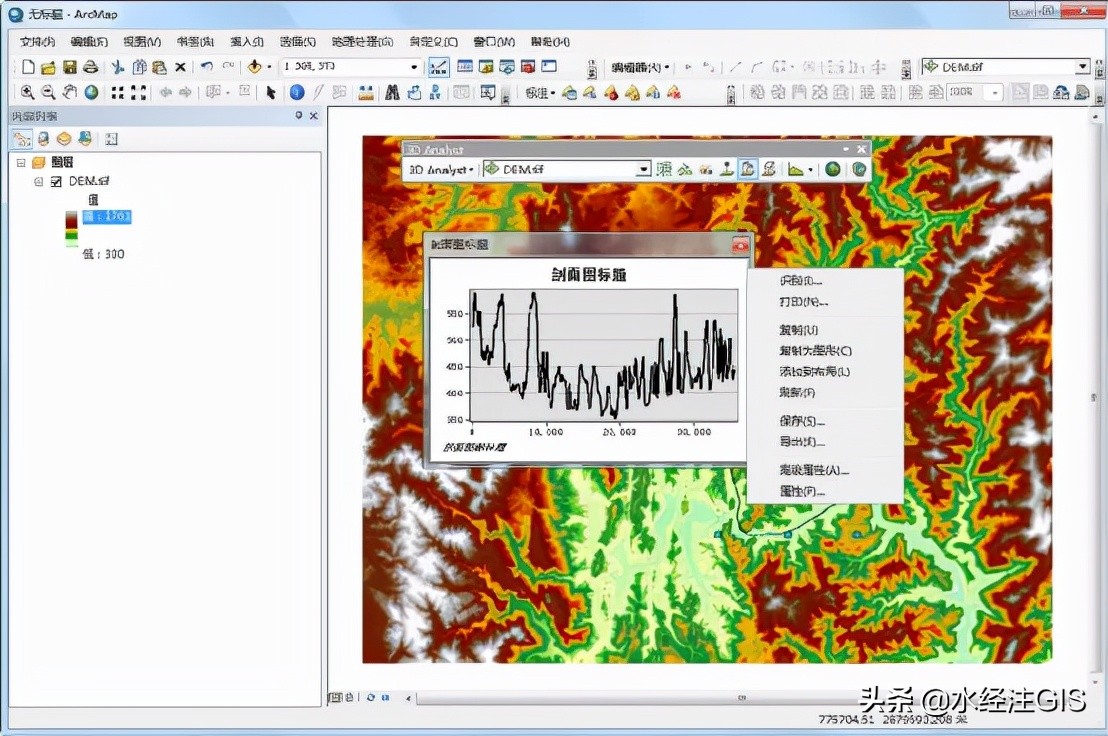Open the Find binoculars tool
This screenshot has height=736, width=1108.
[393, 93]
